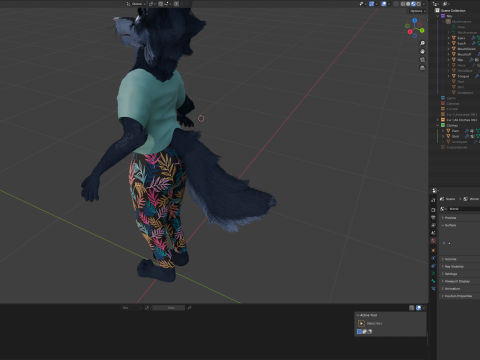Image resolution: width=480 pixels, height=360 pixels.
Task: Select the CustomBones collection in outliner
Action: pyautogui.click(x=457, y=147)
